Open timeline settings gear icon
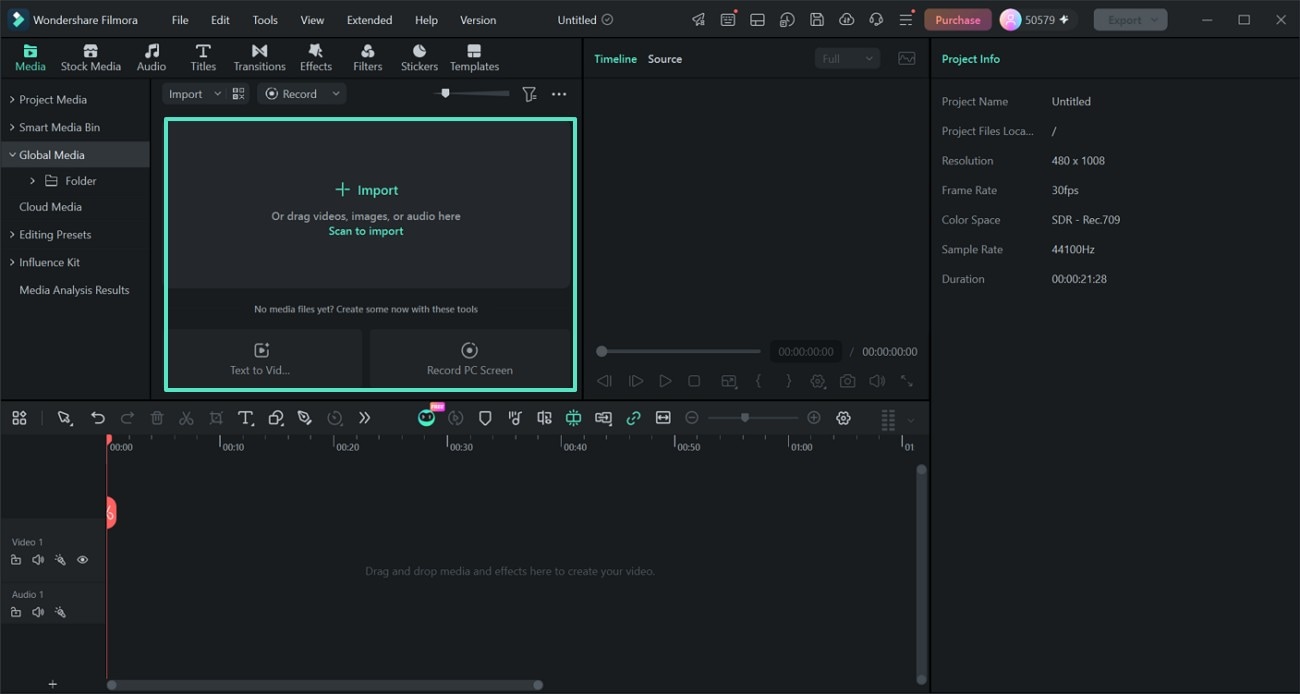Viewport: 1300px width, 694px height. point(843,418)
